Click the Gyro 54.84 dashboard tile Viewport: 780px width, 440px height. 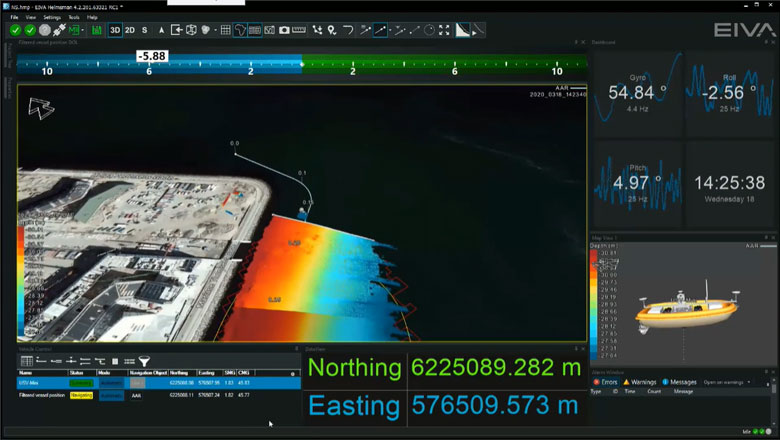coord(638,92)
